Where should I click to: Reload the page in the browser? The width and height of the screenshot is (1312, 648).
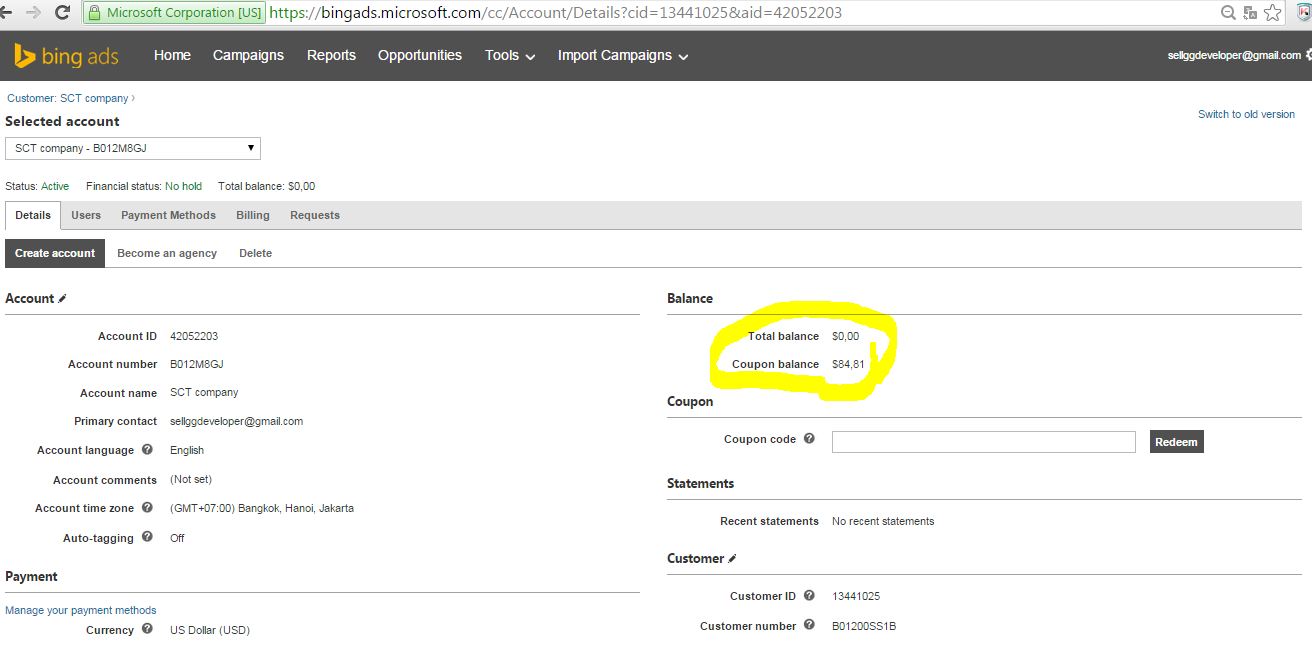pyautogui.click(x=62, y=13)
